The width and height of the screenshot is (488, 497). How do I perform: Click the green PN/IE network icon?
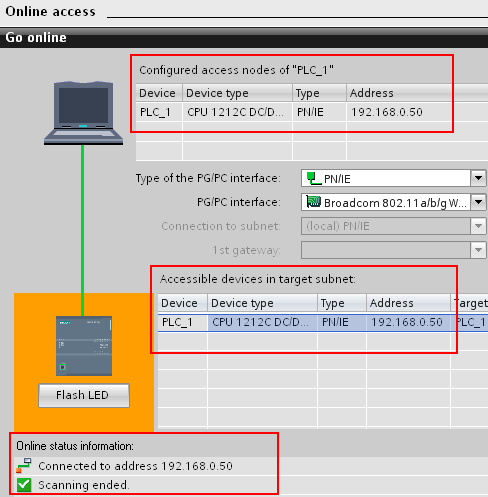click(x=314, y=178)
